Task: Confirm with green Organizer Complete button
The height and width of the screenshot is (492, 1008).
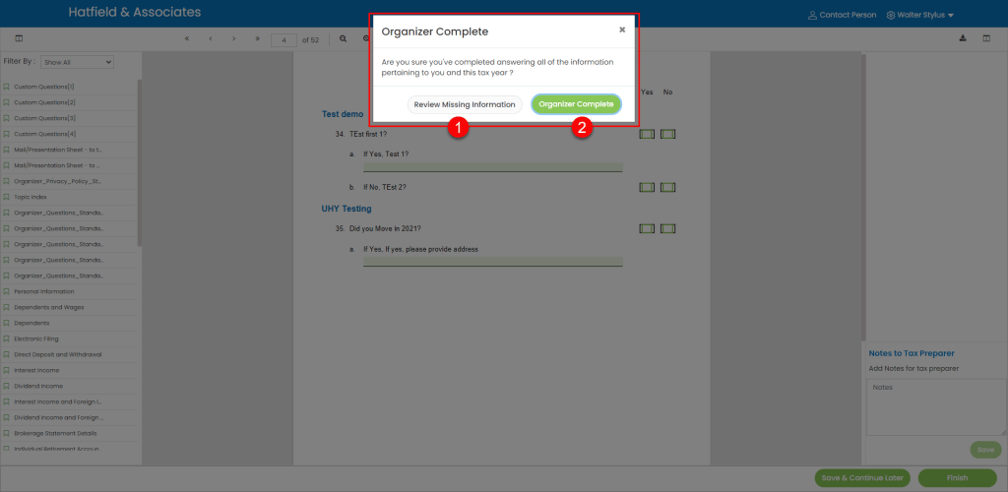Action: (x=576, y=104)
